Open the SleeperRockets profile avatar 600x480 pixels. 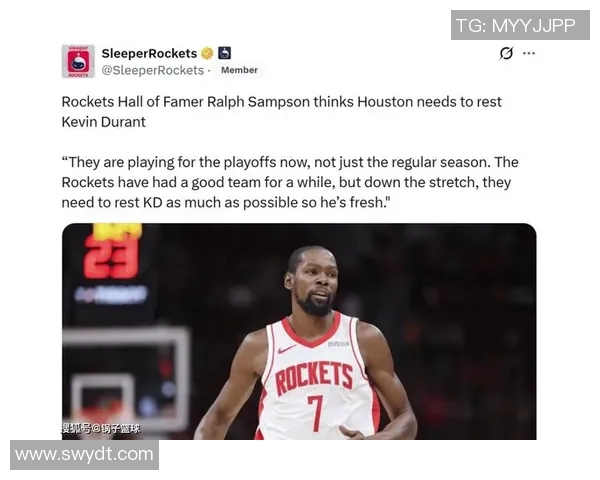[78, 61]
